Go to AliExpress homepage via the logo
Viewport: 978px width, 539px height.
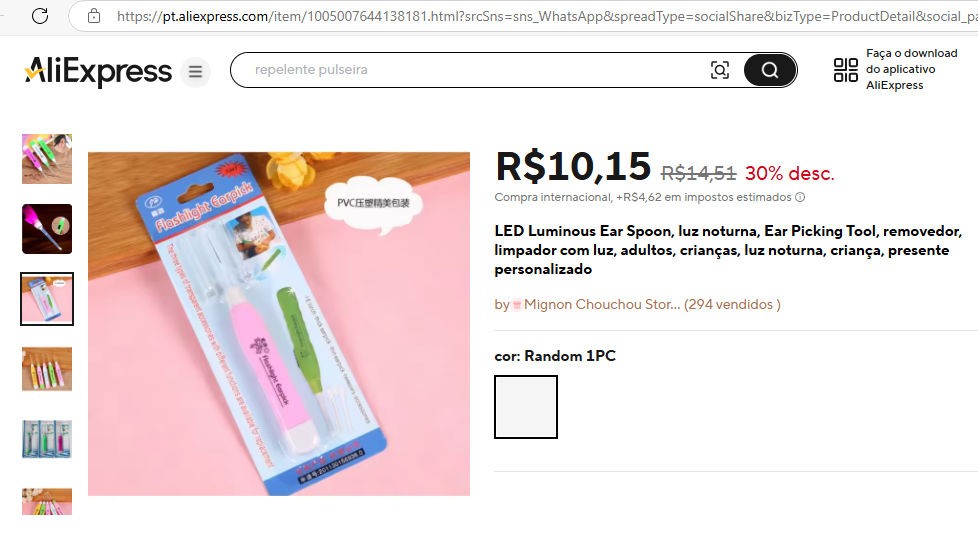click(x=98, y=71)
